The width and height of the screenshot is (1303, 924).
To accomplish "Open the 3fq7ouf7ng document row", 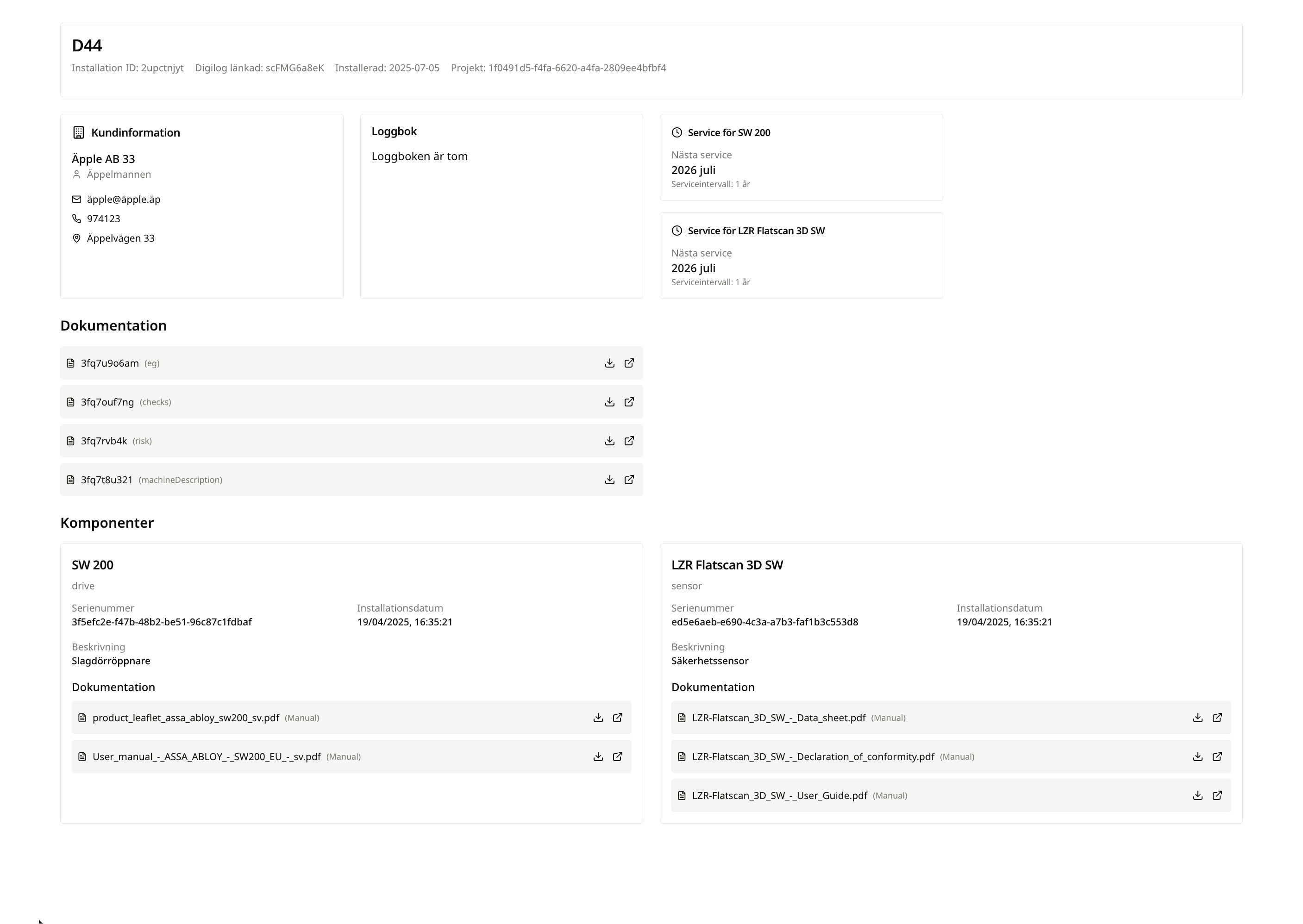I will [x=351, y=402].
